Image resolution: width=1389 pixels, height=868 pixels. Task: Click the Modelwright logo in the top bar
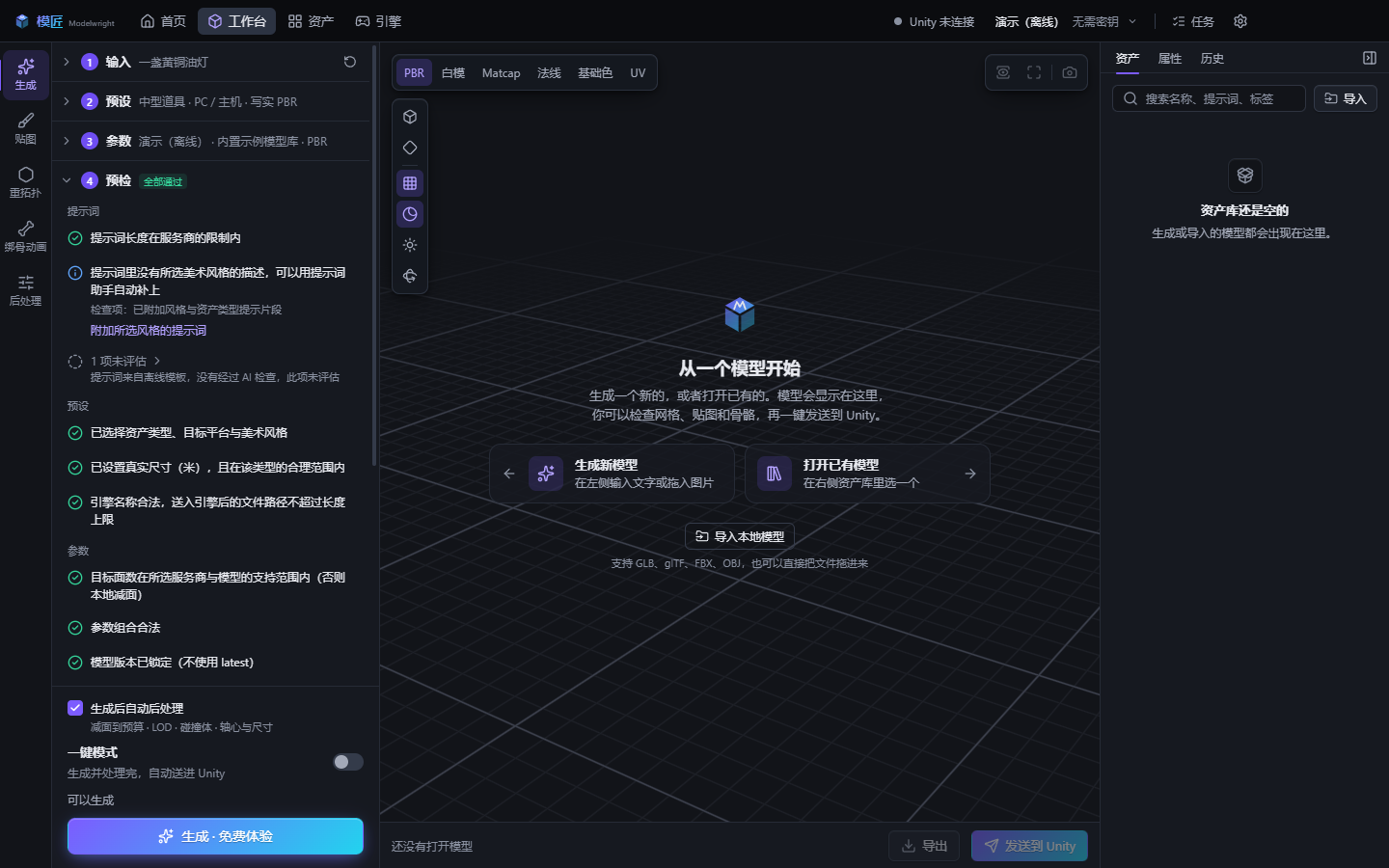(x=65, y=21)
